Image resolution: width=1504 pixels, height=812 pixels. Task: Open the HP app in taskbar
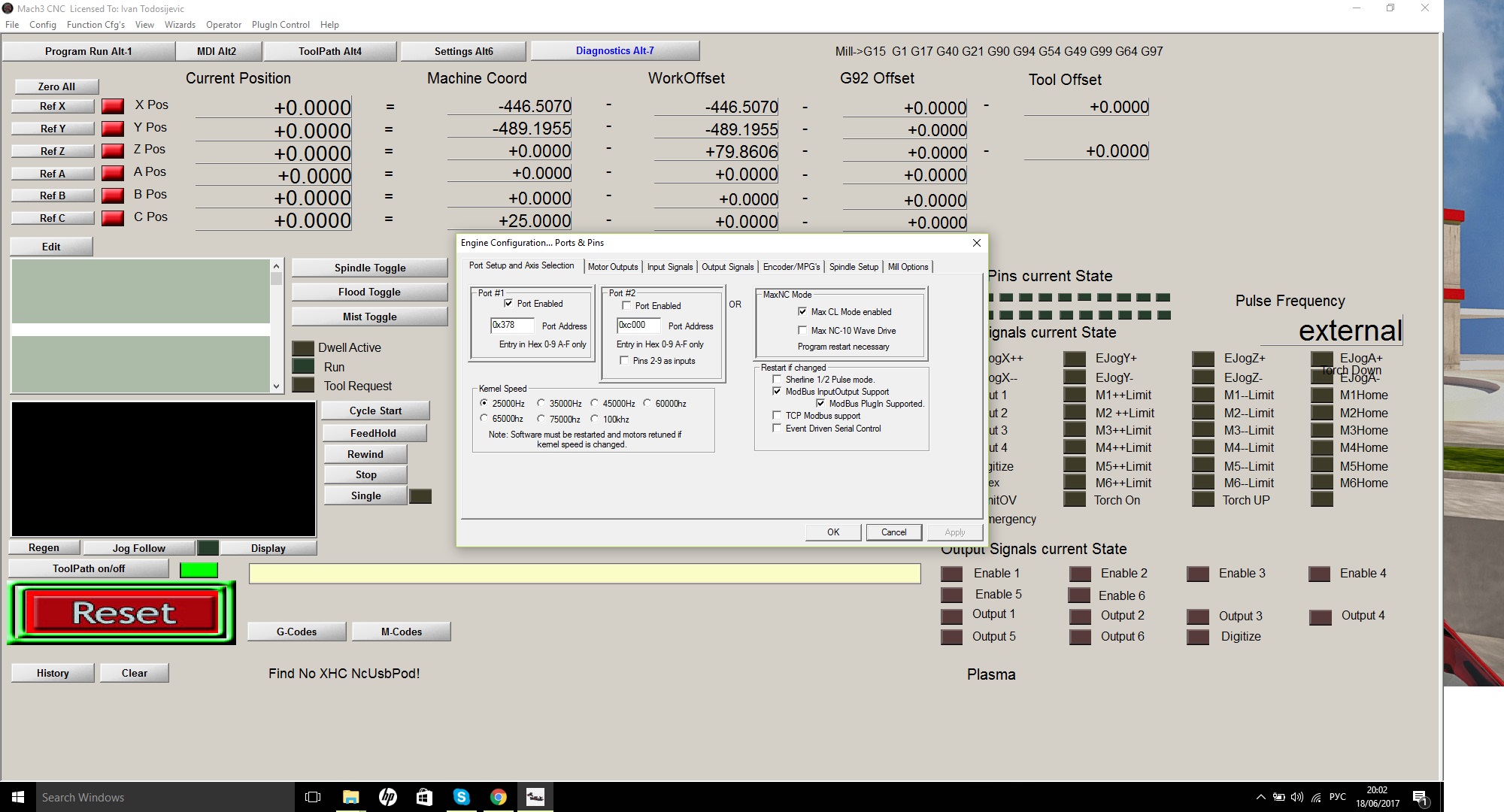pyautogui.click(x=388, y=797)
